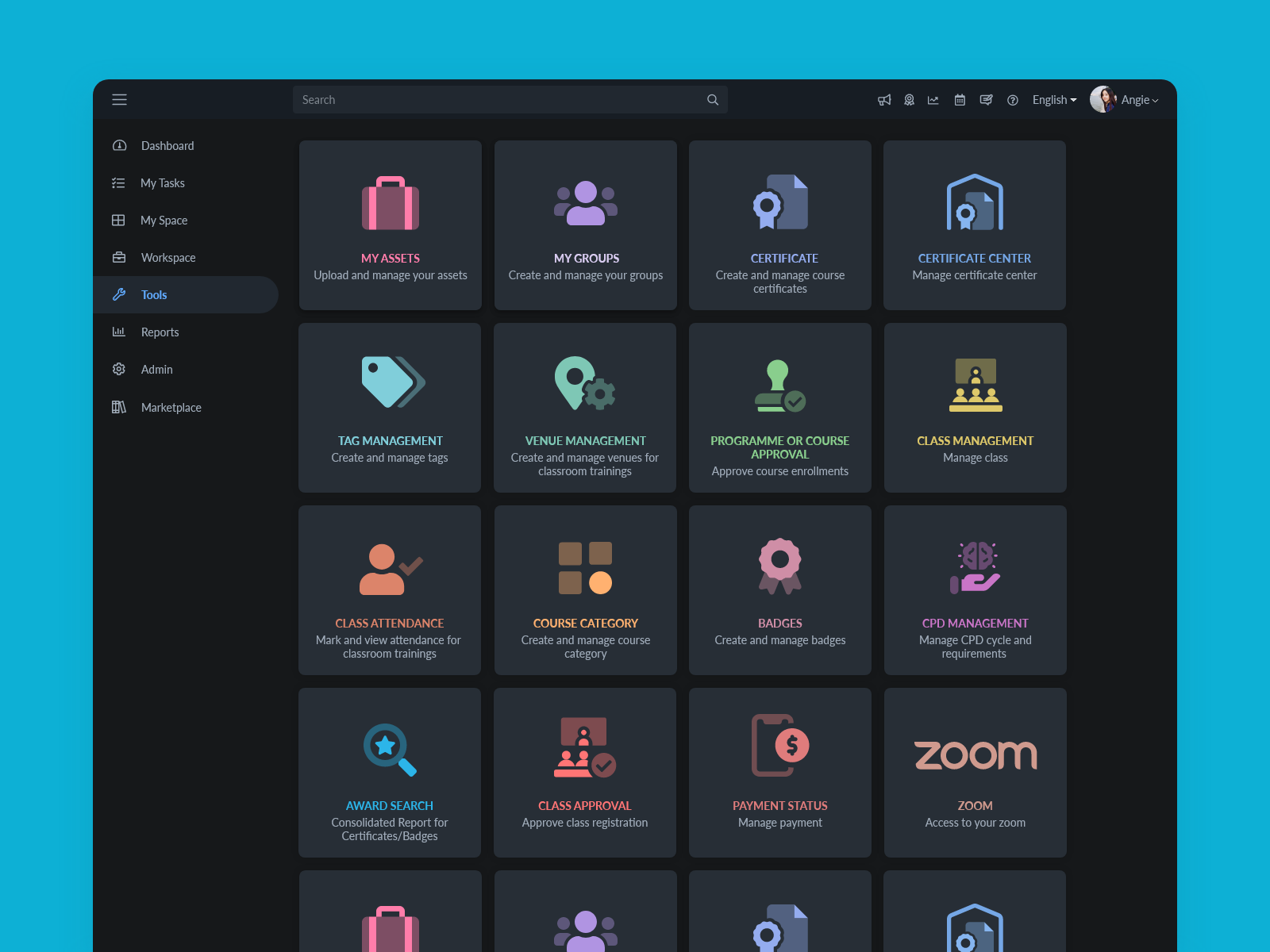Click the search magnifier icon

[713, 100]
